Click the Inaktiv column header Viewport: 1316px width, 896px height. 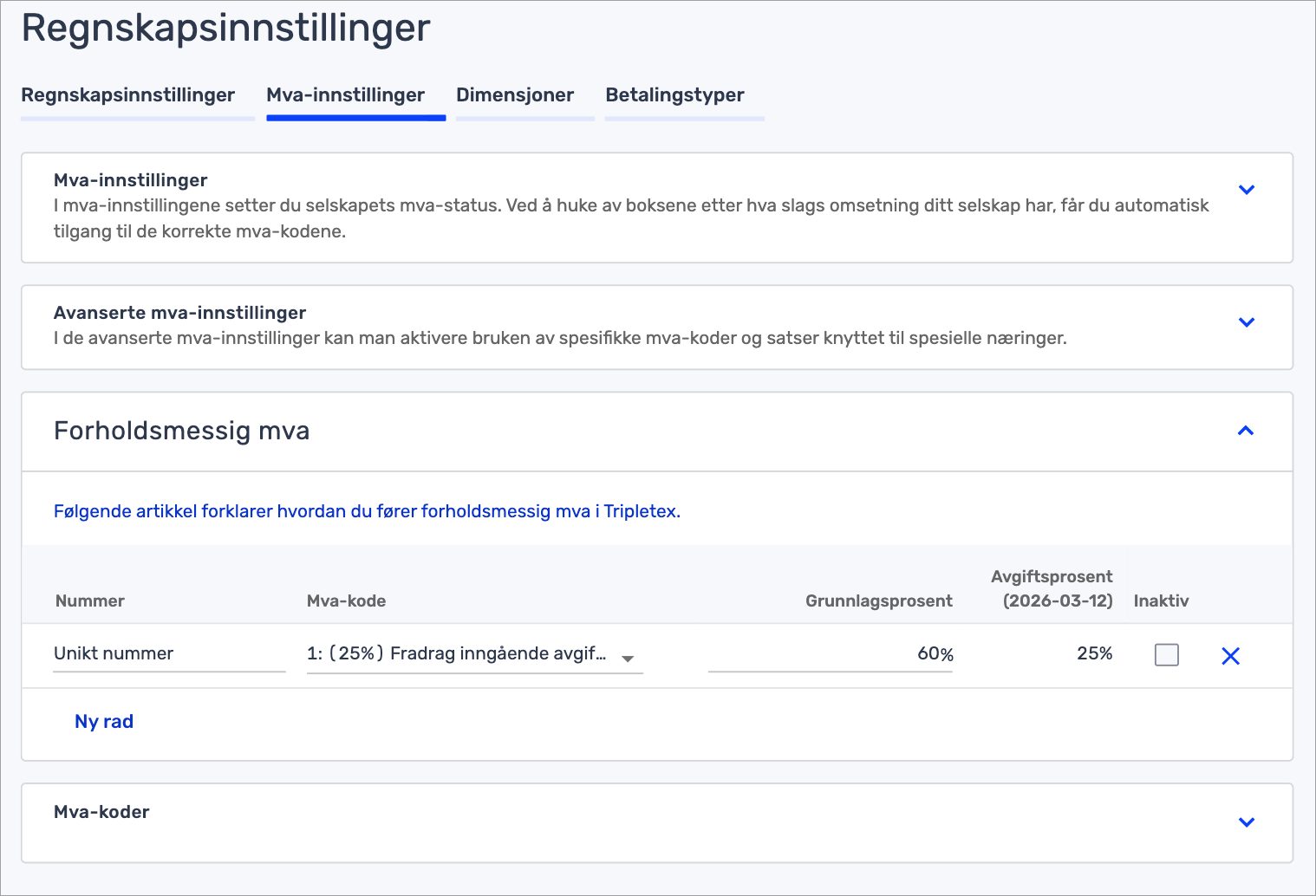pos(1161,601)
